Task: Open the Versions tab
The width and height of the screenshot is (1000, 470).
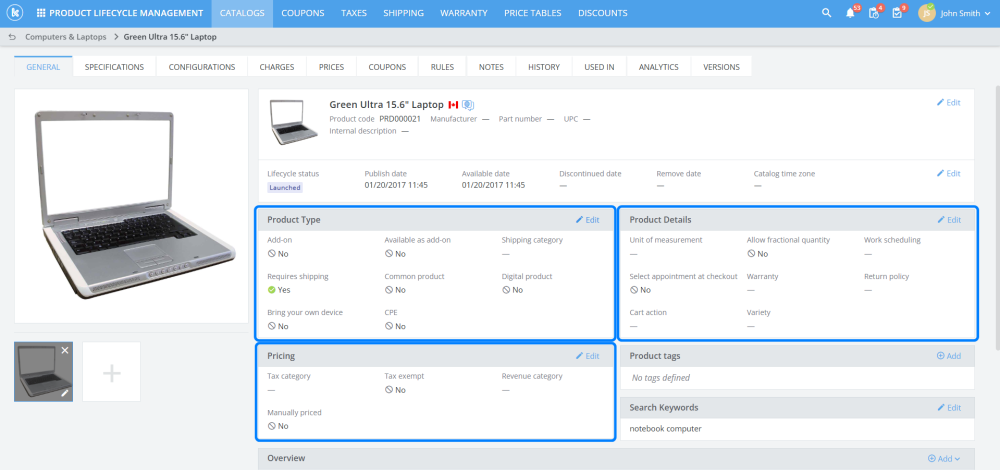Action: [x=721, y=66]
